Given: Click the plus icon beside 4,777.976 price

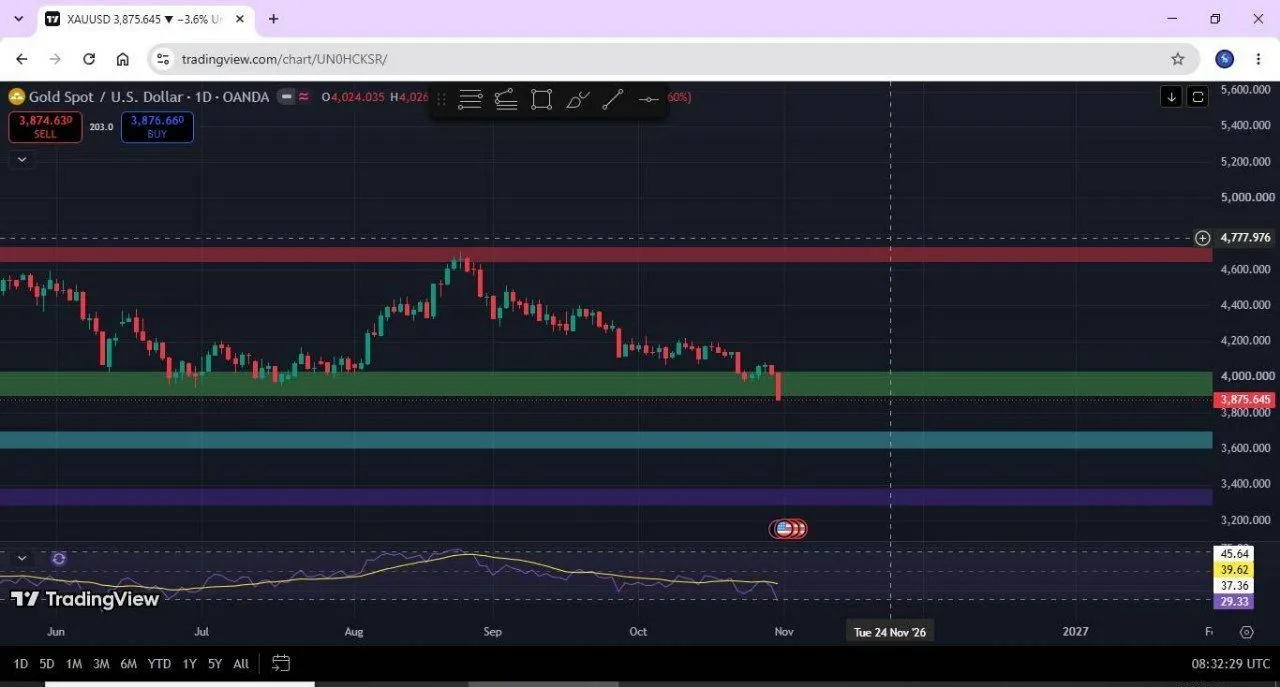Looking at the screenshot, I should pyautogui.click(x=1202, y=238).
